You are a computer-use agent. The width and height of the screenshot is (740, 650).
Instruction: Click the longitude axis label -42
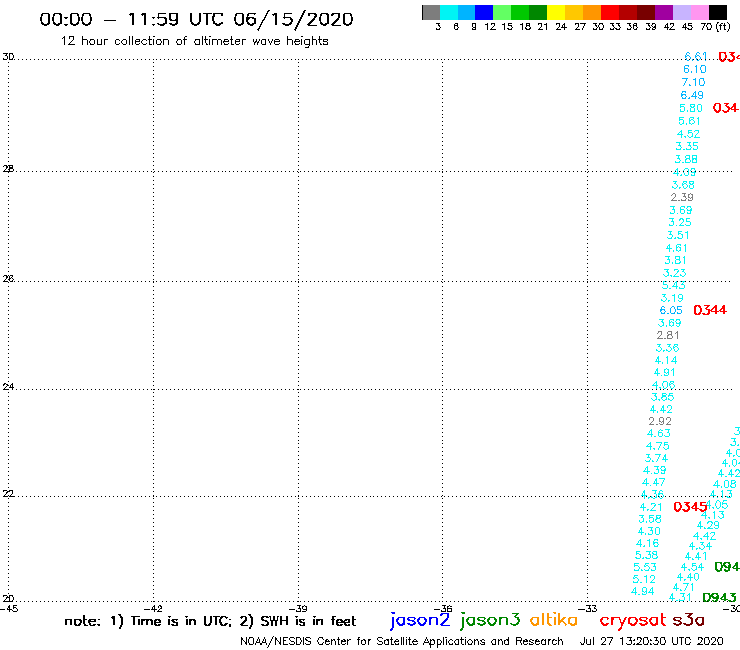pos(153,609)
